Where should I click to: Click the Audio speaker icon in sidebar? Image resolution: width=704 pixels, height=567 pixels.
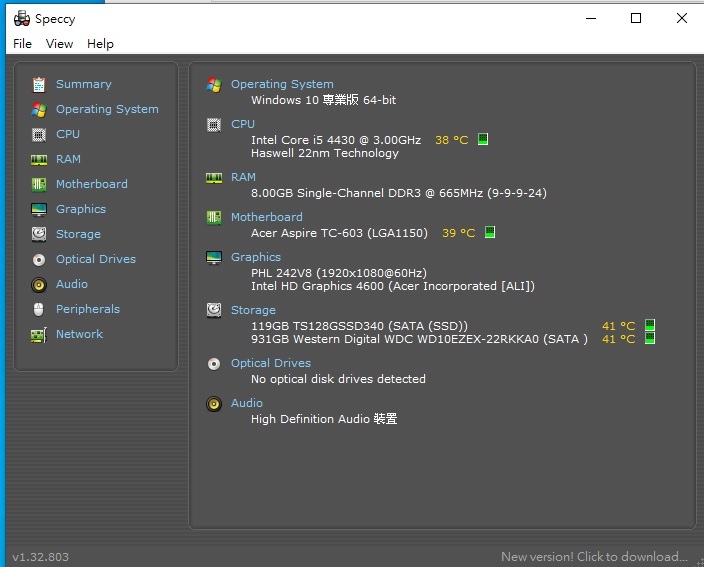pos(39,285)
